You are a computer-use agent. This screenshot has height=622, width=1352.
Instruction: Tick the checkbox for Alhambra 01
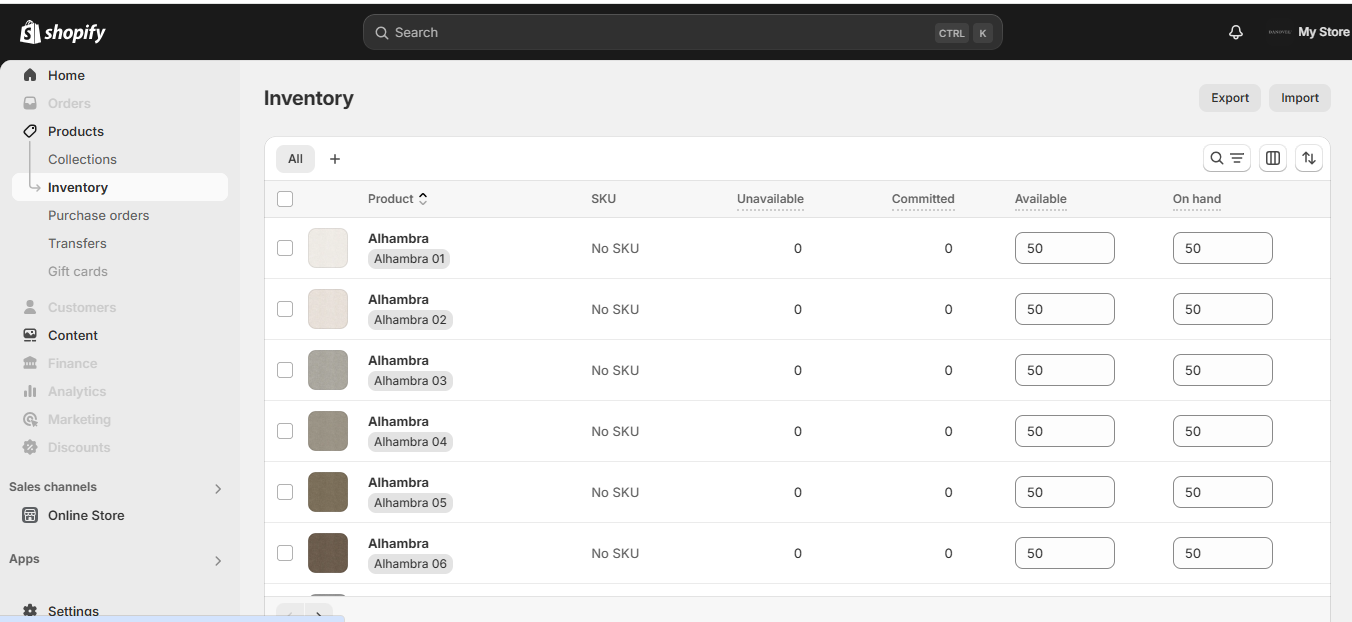(285, 248)
